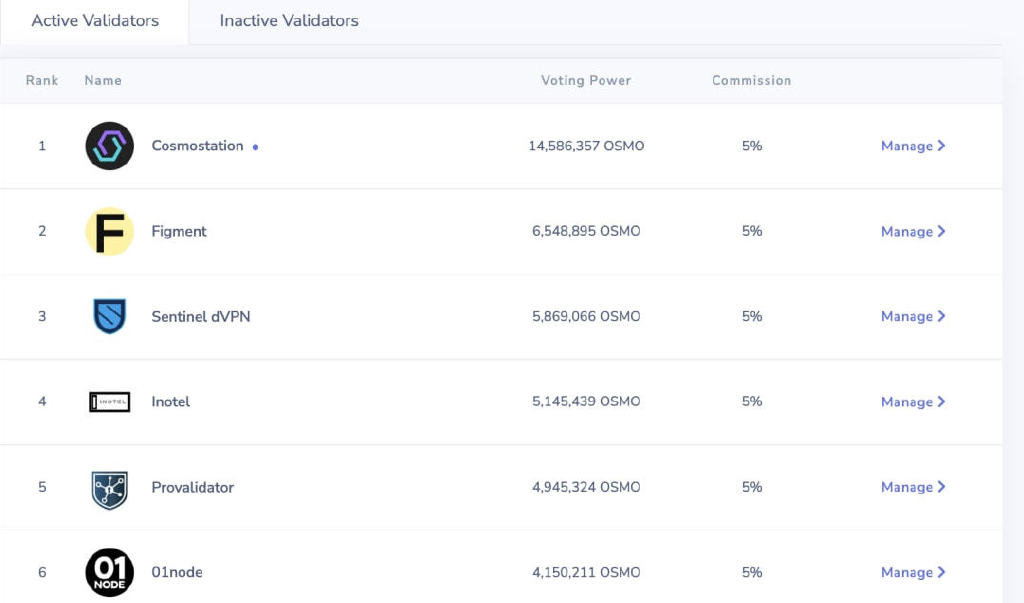Click voting power 6,548,895 OSMO
The height and width of the screenshot is (603, 1024).
click(586, 231)
